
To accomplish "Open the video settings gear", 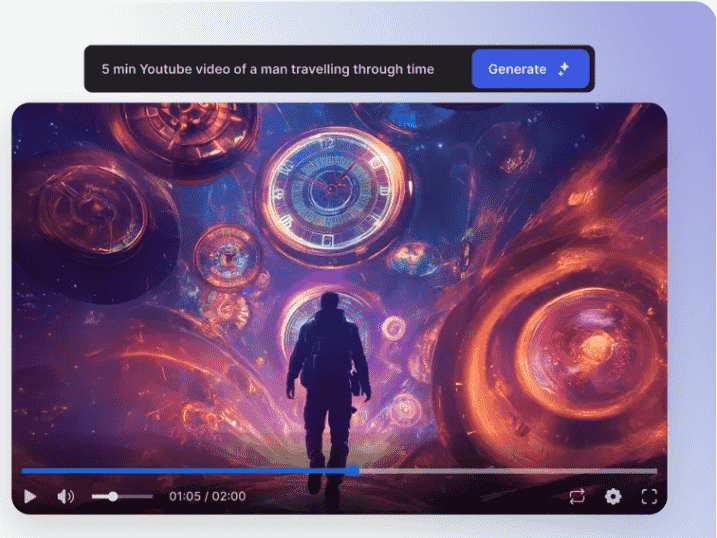I will (x=613, y=496).
